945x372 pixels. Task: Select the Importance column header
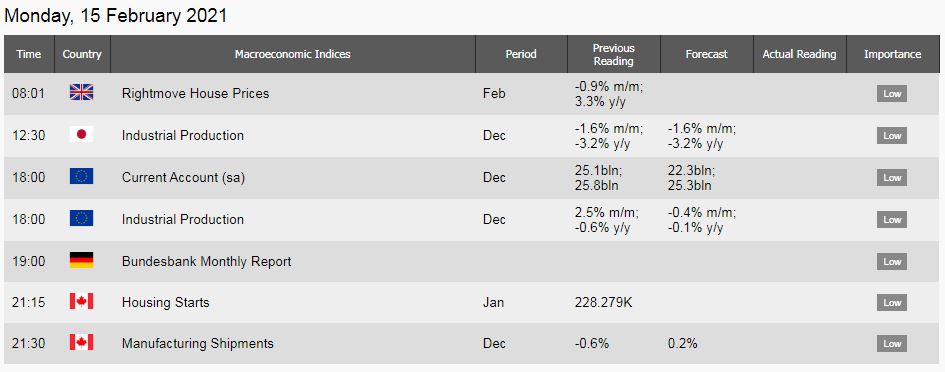coord(893,54)
